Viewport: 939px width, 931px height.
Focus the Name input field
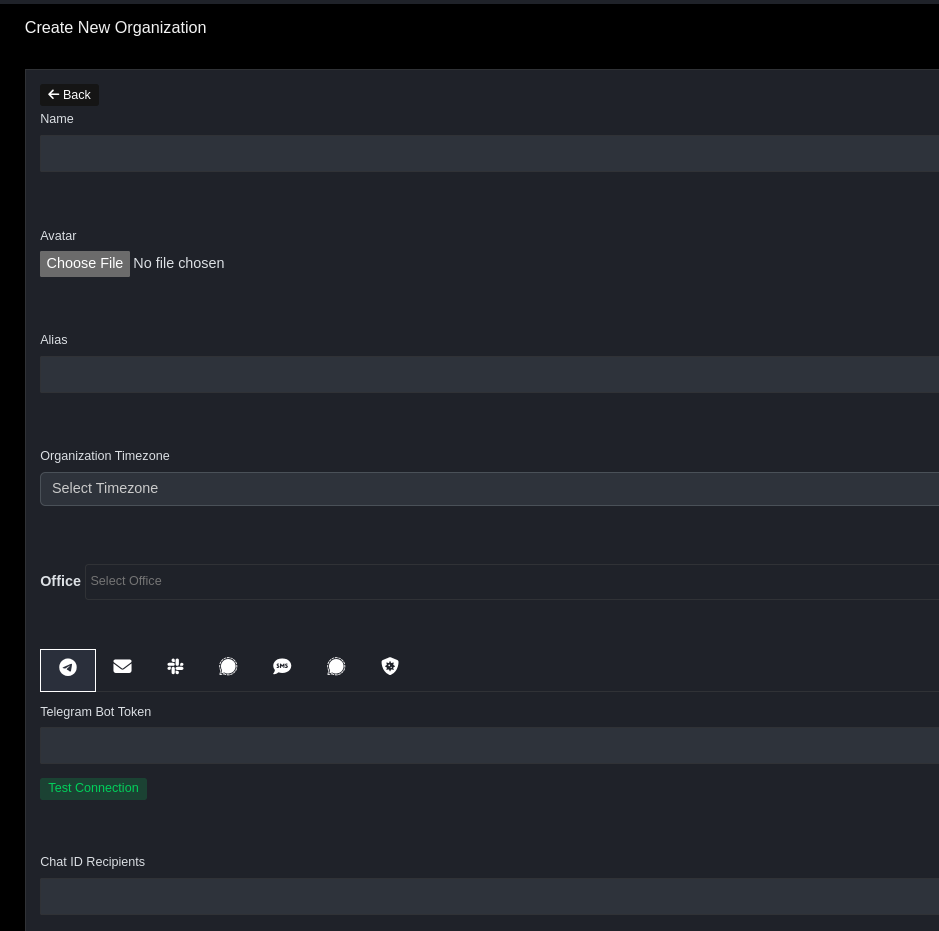point(489,154)
